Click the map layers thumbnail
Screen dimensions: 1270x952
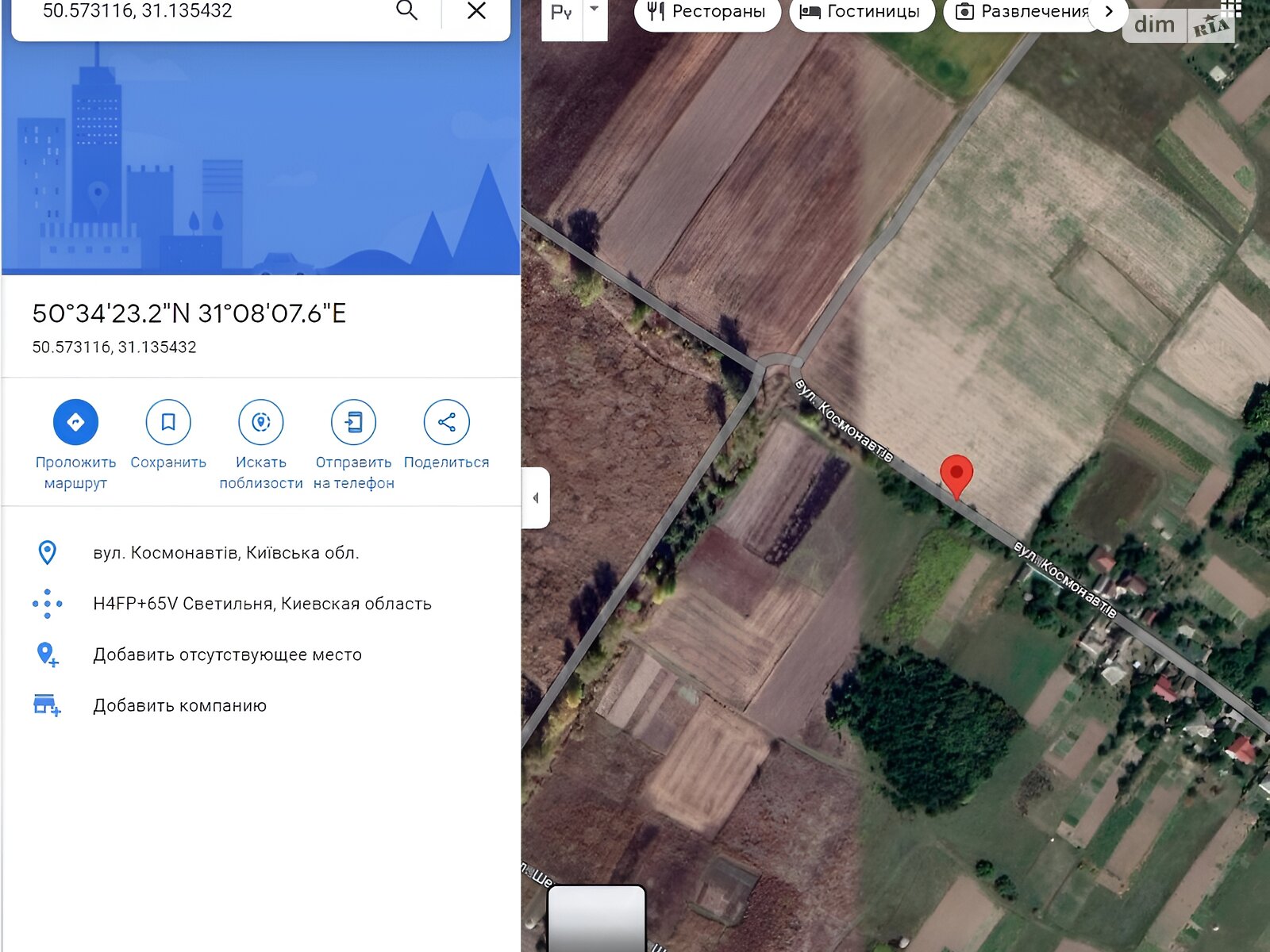pos(596,919)
